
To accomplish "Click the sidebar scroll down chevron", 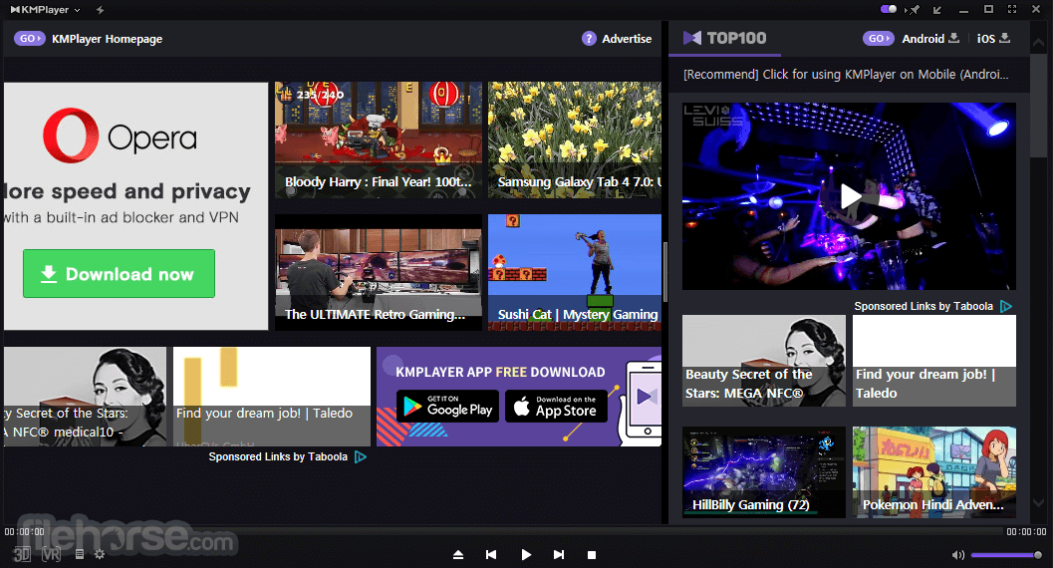I will click(x=1038, y=502).
